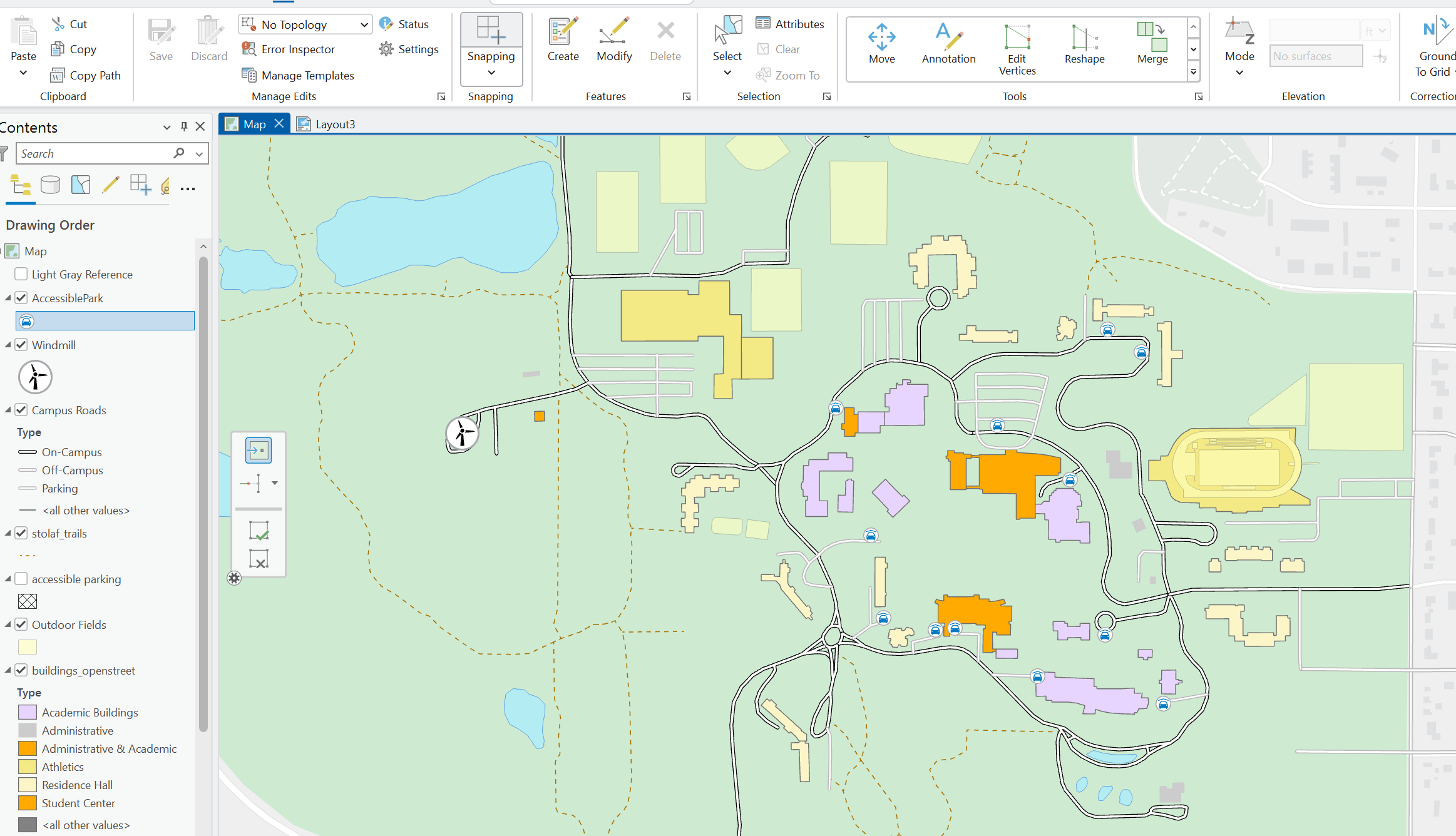Open the No Topology dropdown
1456x836 pixels.
[363, 25]
